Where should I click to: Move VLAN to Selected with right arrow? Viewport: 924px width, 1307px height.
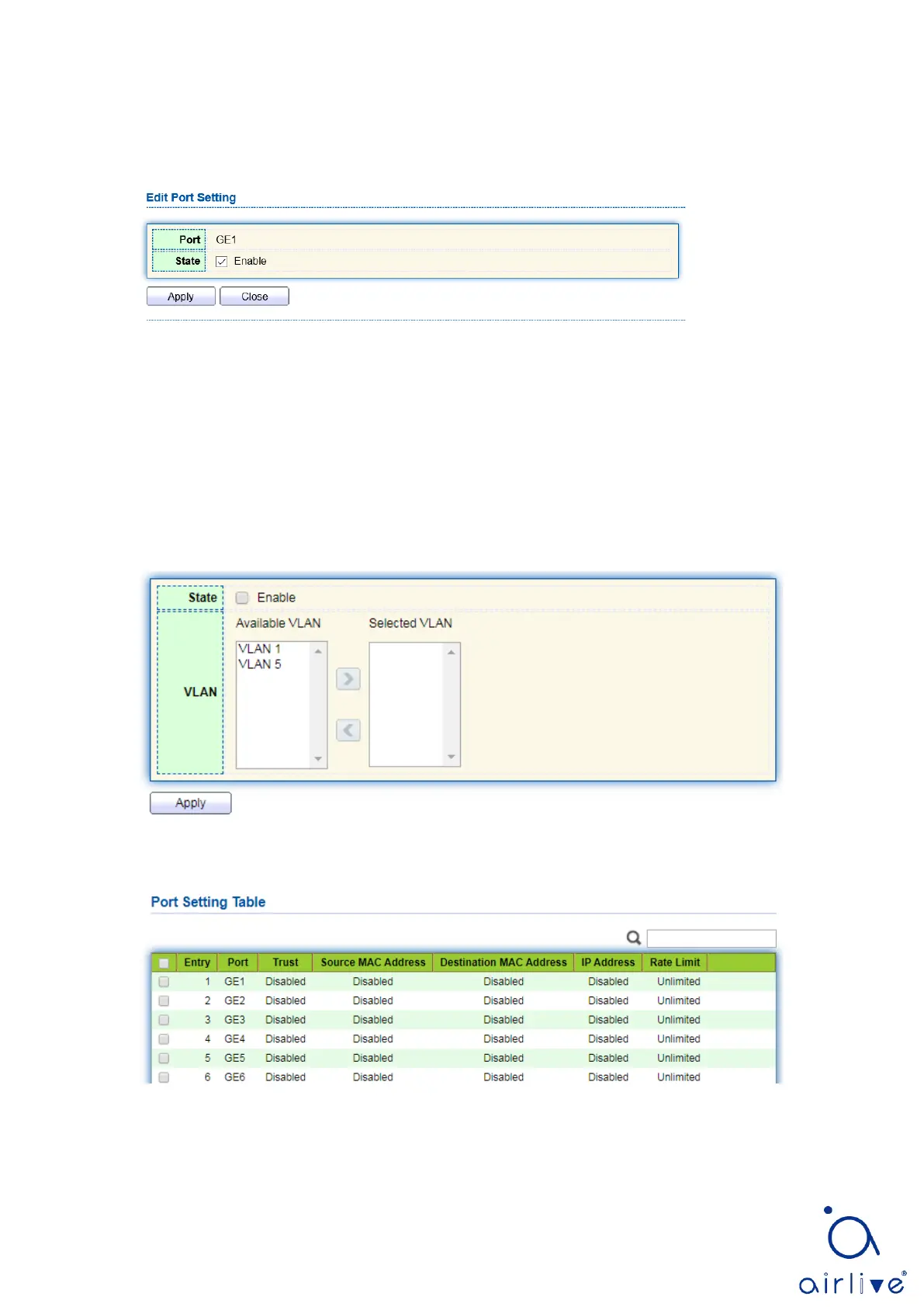348,679
